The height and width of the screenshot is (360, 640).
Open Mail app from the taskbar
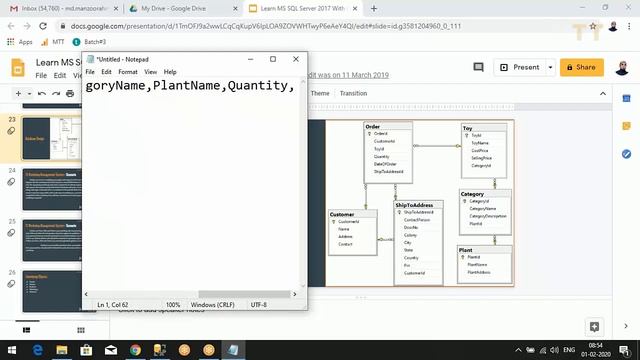pyautogui.click(x=111, y=350)
